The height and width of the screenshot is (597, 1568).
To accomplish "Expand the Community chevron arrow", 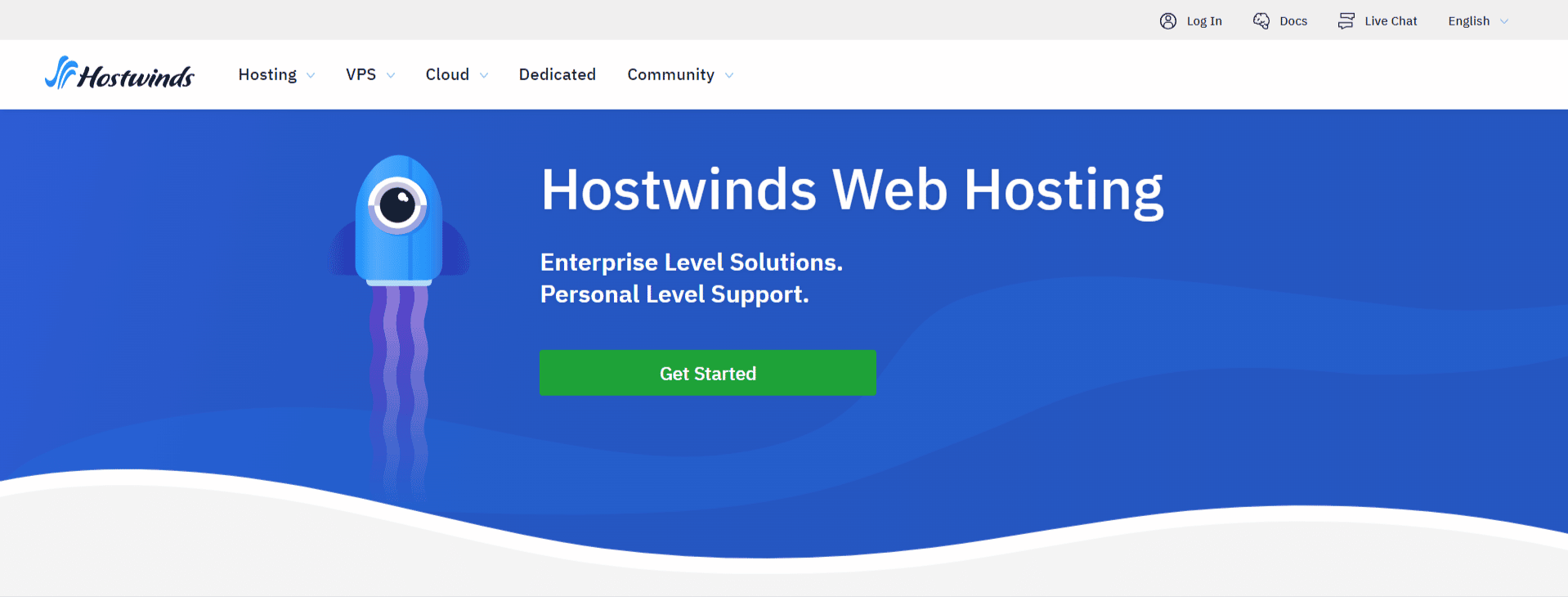I will 729,75.
